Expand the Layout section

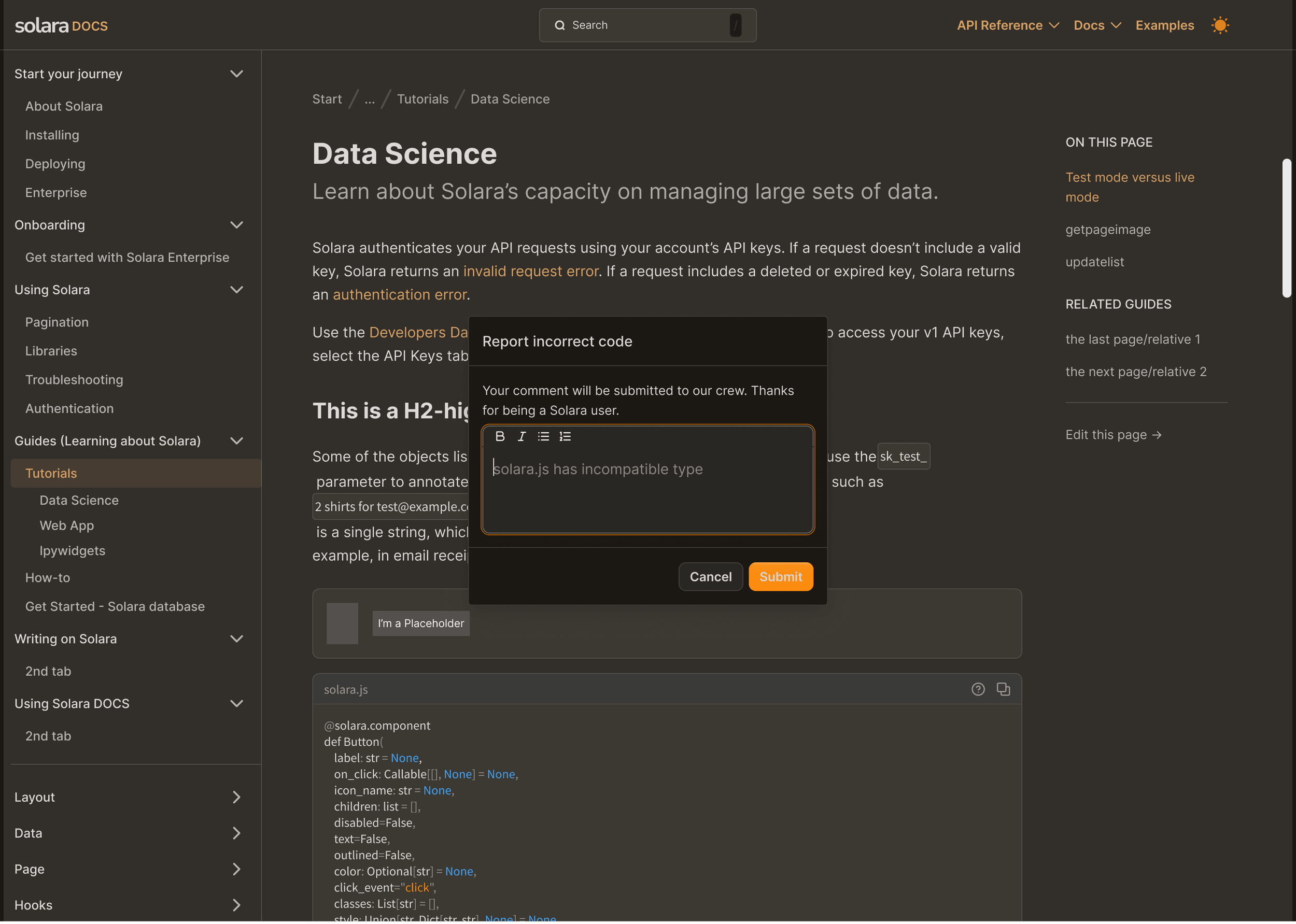click(236, 797)
